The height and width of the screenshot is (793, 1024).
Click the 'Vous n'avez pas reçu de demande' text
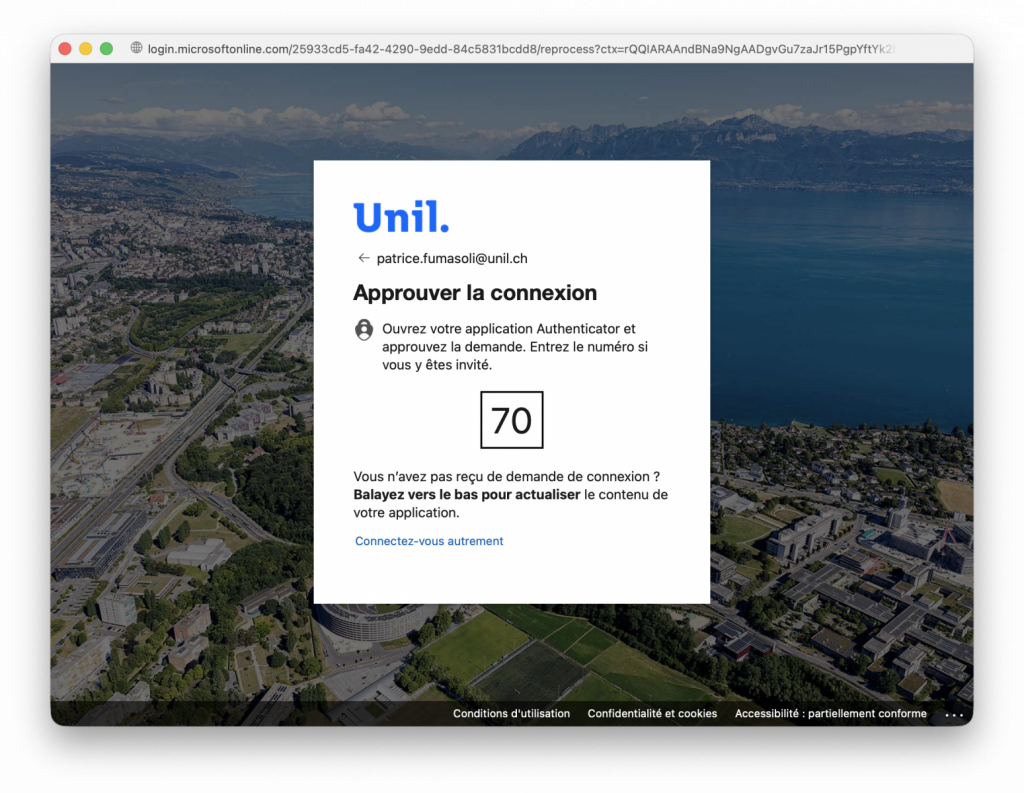pyautogui.click(x=507, y=476)
